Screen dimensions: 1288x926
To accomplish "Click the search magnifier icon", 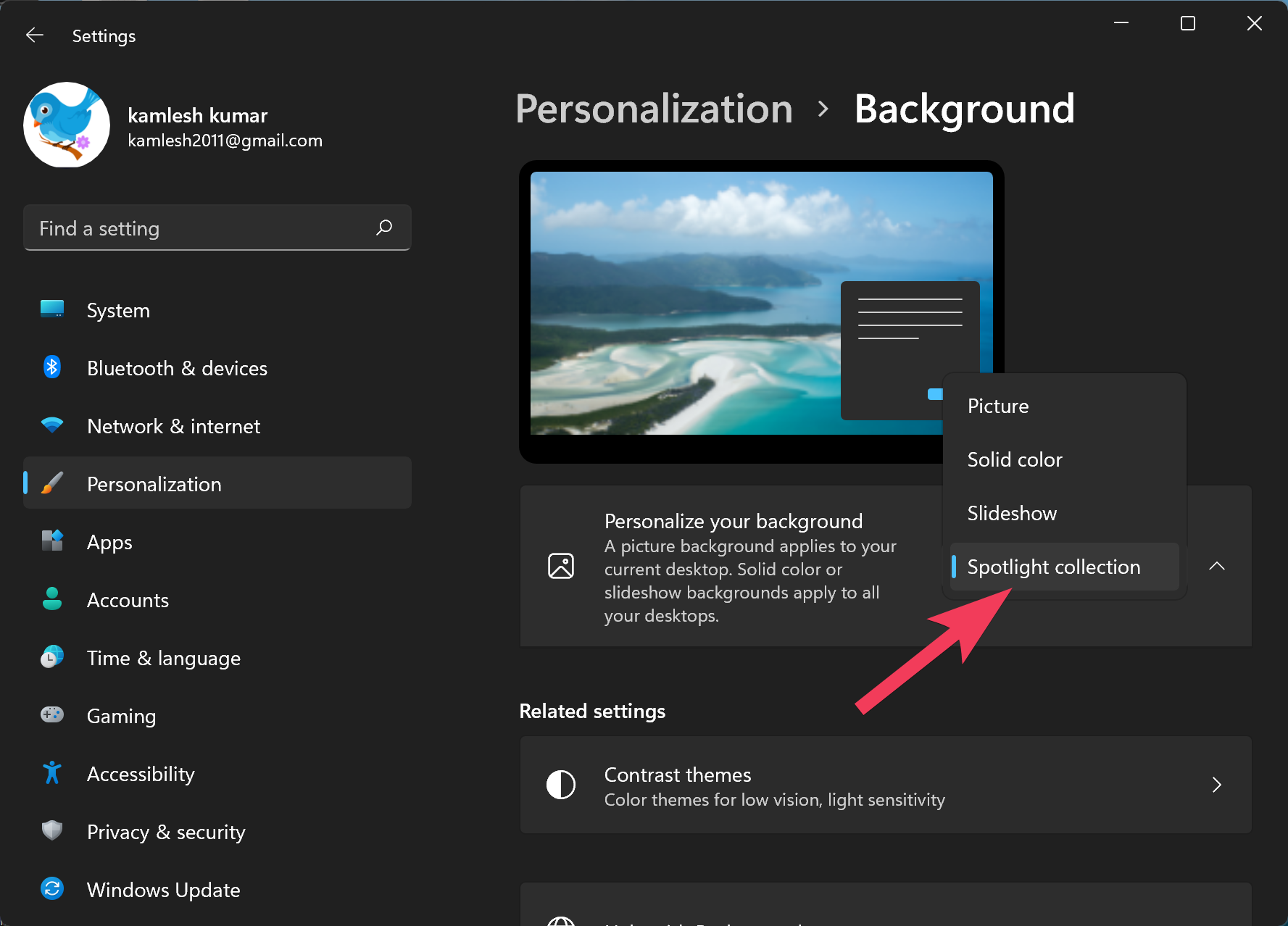I will pos(384,228).
